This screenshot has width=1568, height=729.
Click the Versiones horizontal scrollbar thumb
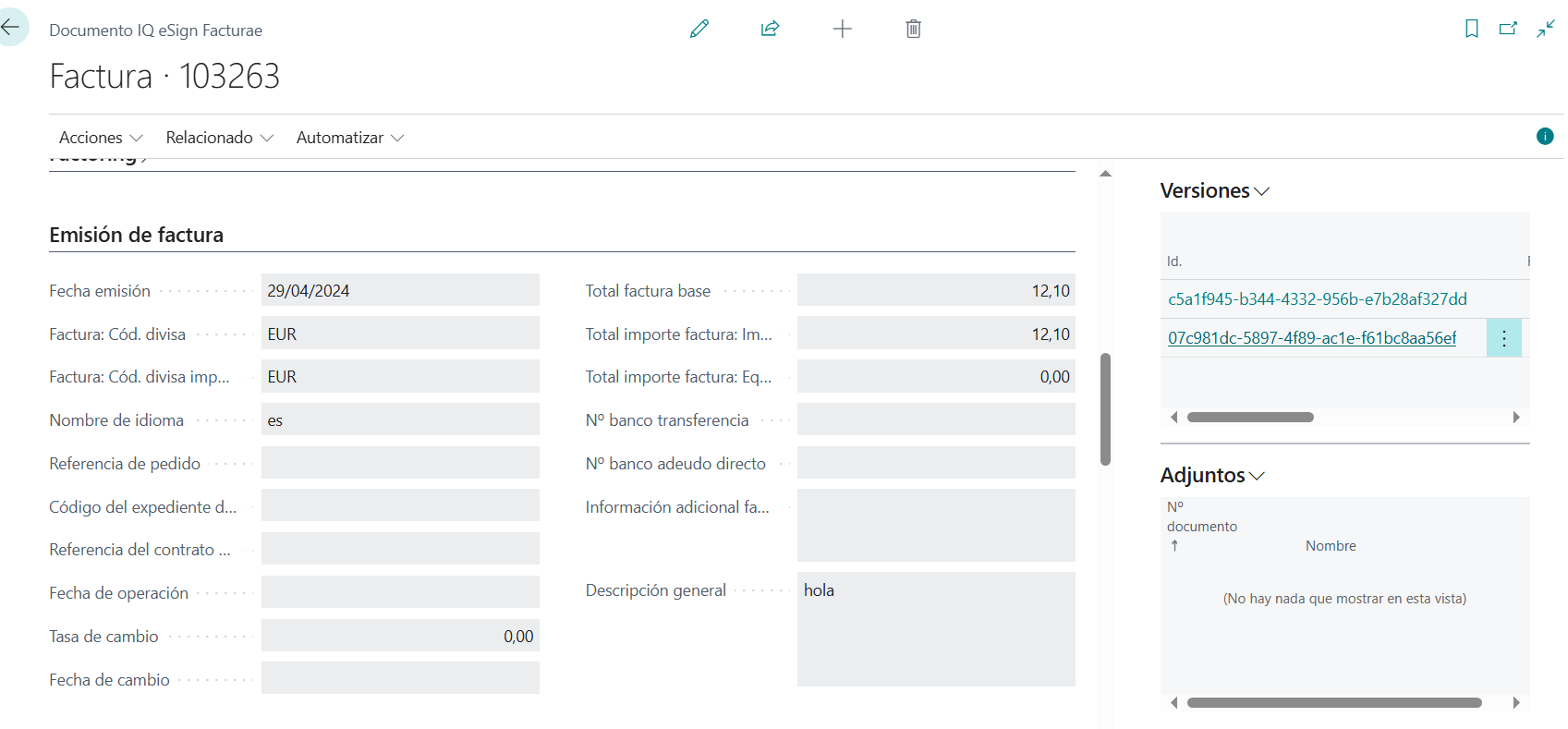click(x=1249, y=418)
